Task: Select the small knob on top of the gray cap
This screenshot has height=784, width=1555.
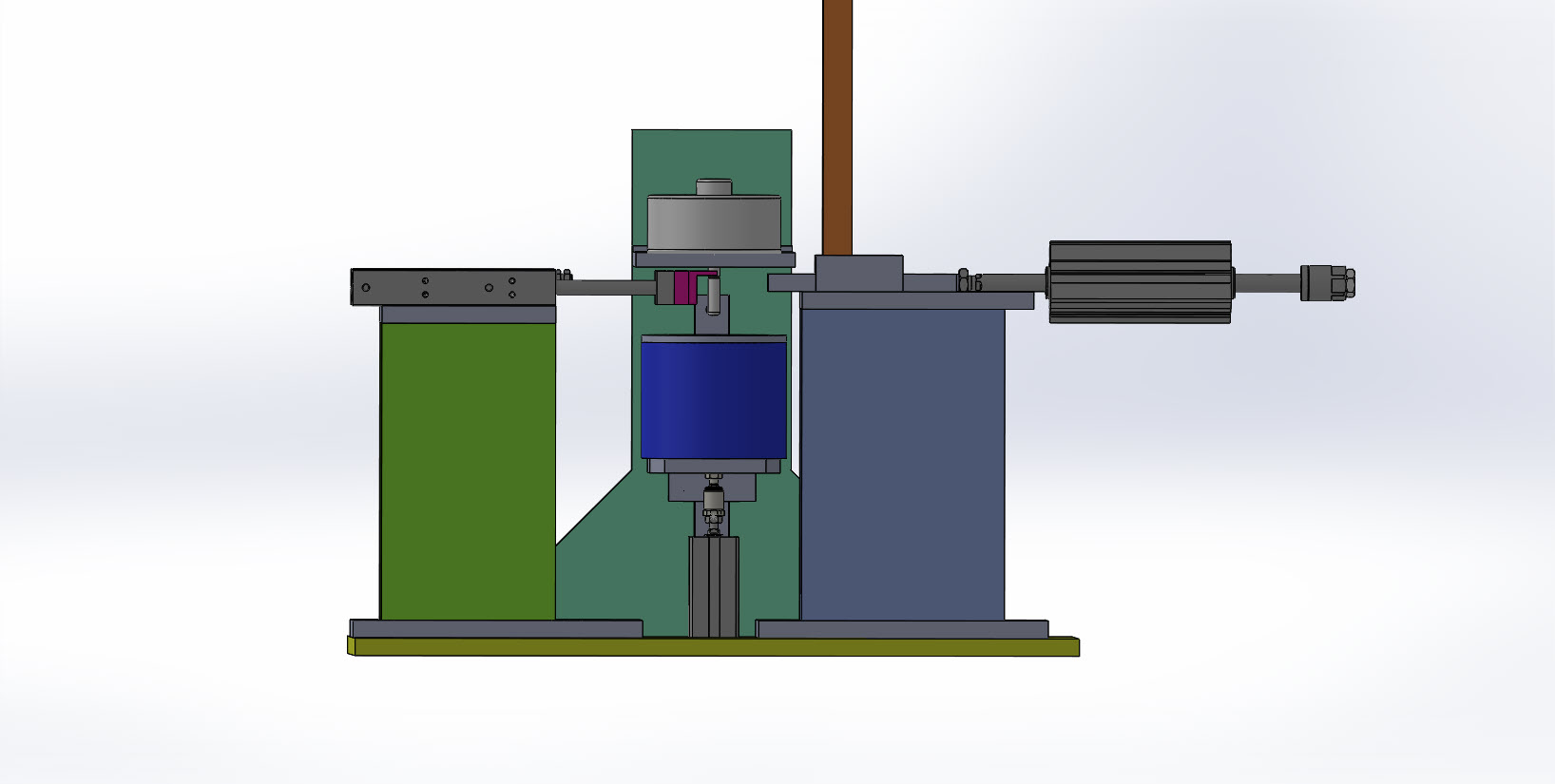Action: [713, 187]
